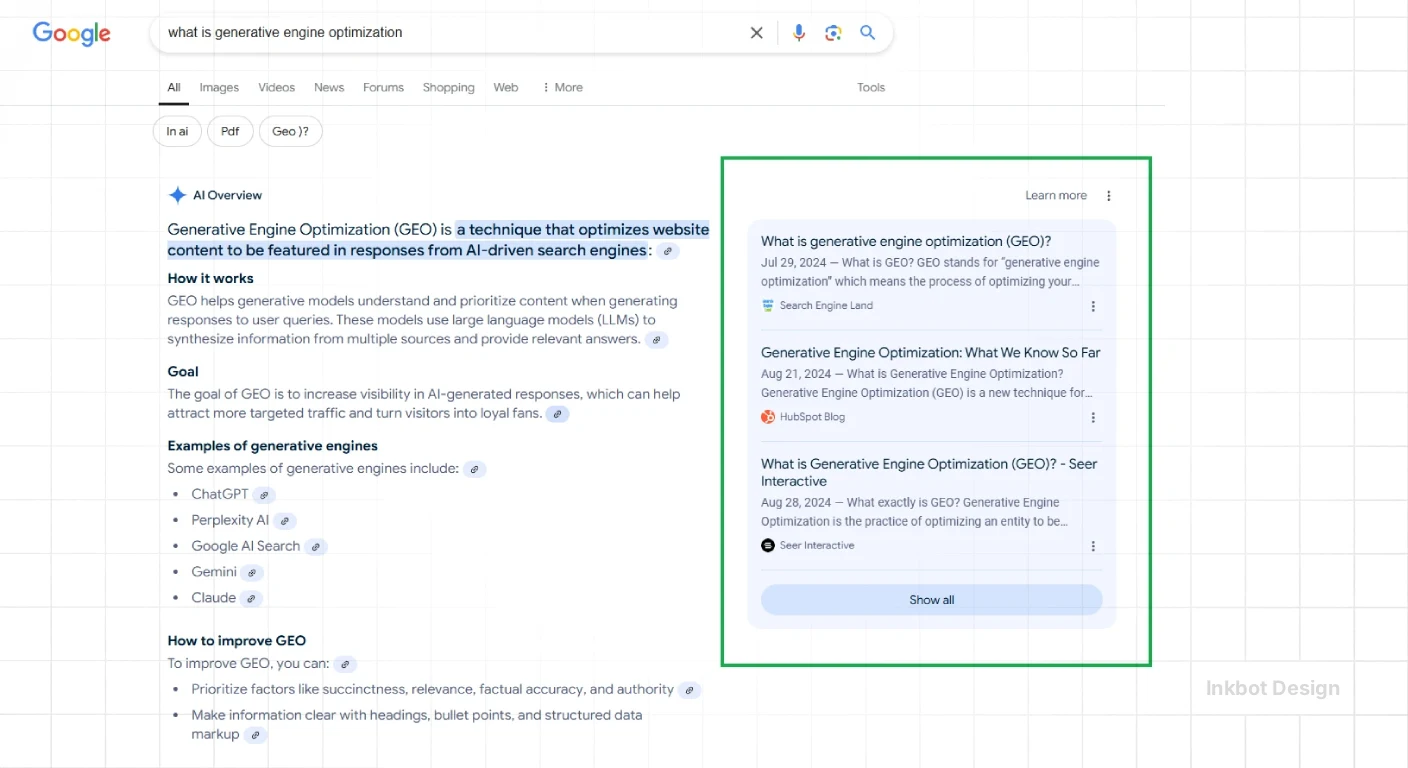Click the link icon after 'provide relevant answers.'
This screenshot has width=1408, height=768.
pyautogui.click(x=656, y=340)
